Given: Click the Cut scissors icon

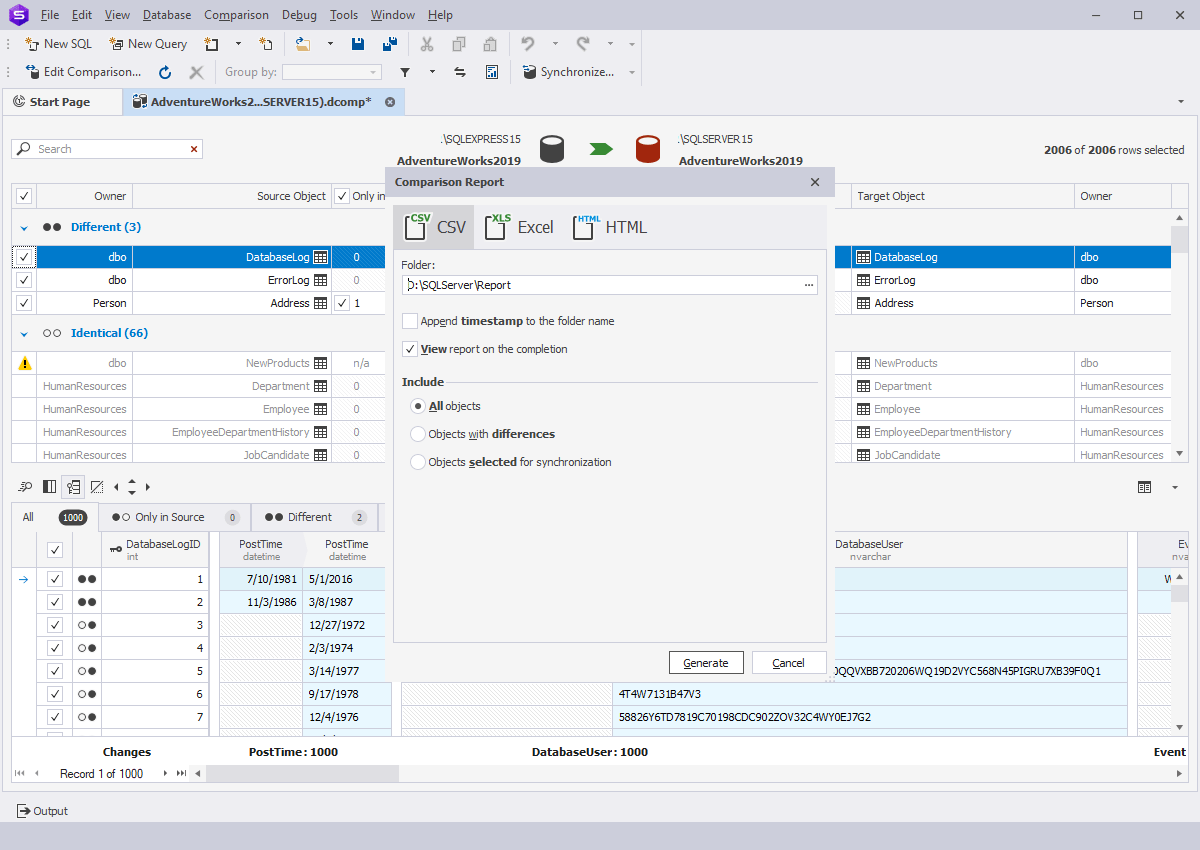Looking at the screenshot, I should (427, 44).
